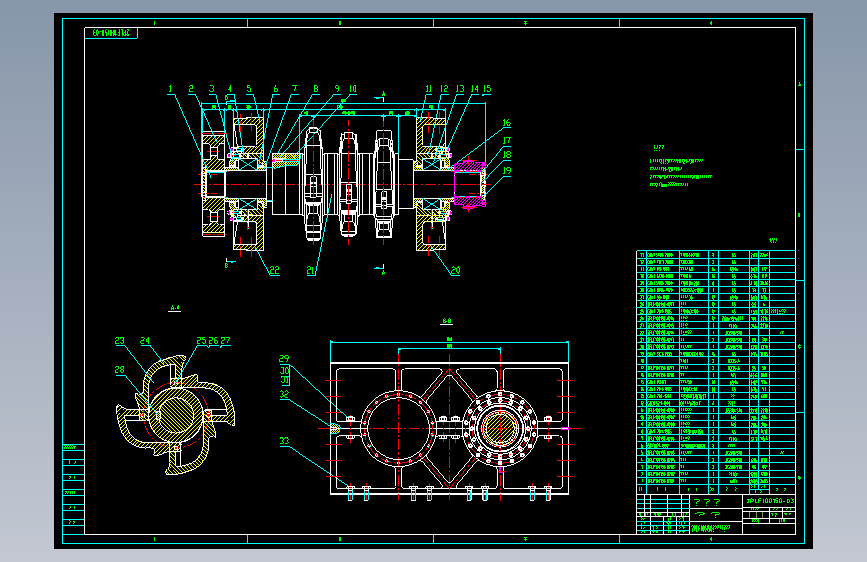
Task: Click part balloon number 5
Action: [x=249, y=89]
